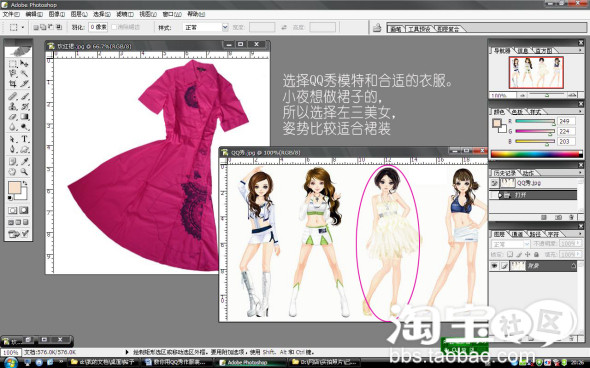Click Add to Selection mode button

click(43, 27)
